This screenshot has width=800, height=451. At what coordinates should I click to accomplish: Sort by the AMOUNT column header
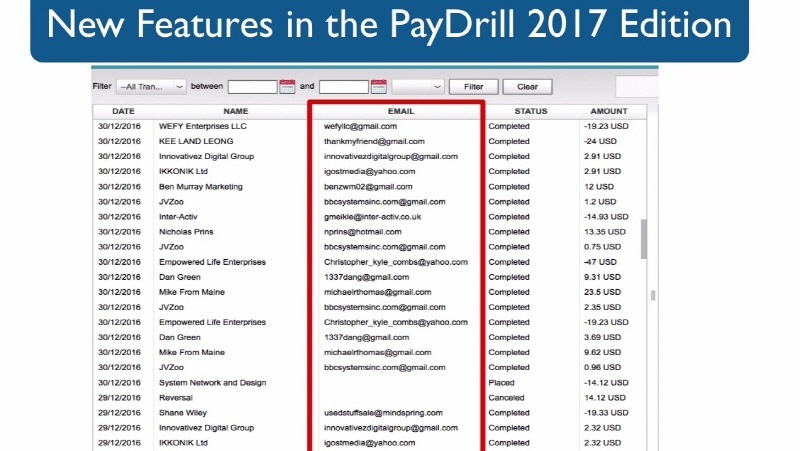click(x=609, y=111)
